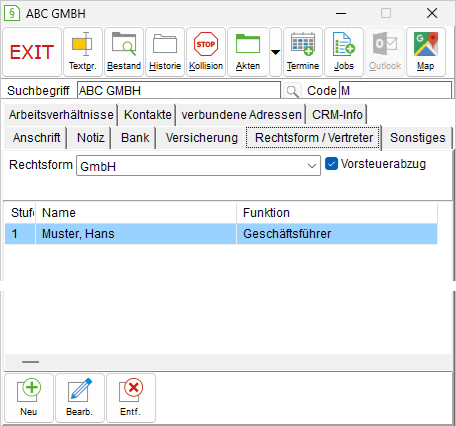Screen dimensions: 456x426
Task: Open the Termine calendar
Action: coord(303,52)
